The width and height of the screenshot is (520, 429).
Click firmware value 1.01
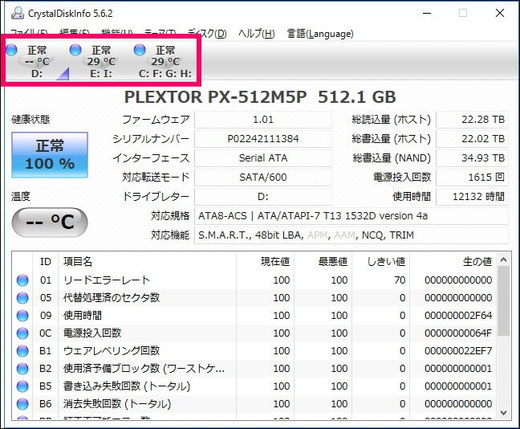pos(263,119)
